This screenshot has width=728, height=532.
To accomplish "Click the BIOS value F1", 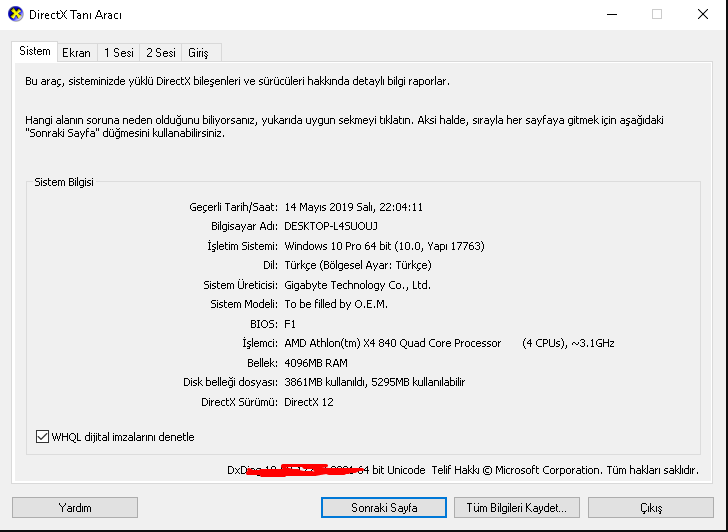I will tap(290, 324).
